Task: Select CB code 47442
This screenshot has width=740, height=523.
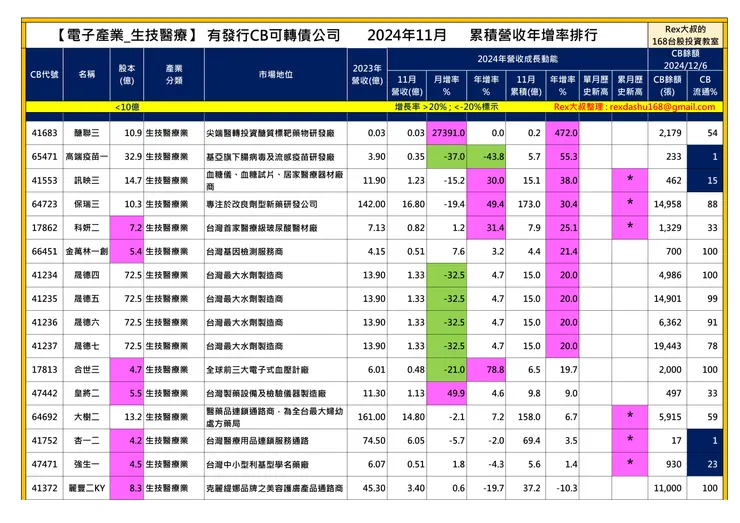Action: pyautogui.click(x=44, y=393)
